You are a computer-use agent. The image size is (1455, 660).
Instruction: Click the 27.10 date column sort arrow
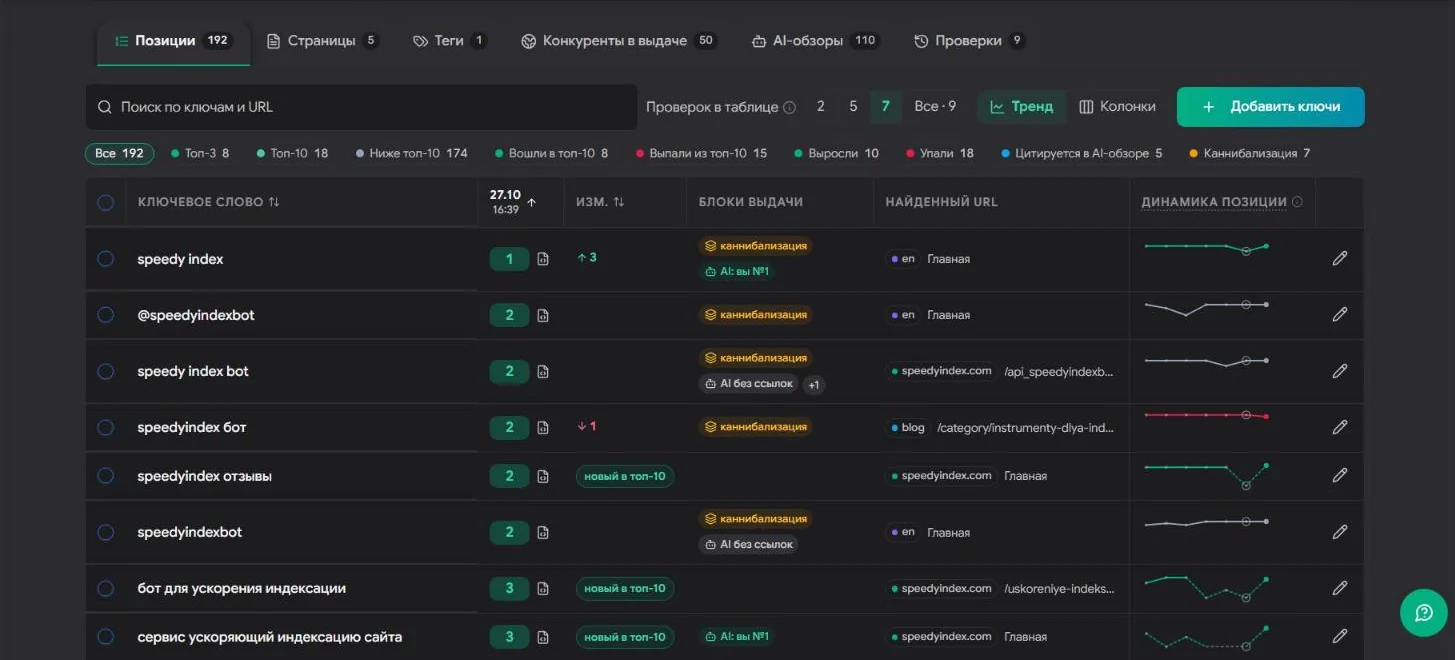point(531,202)
